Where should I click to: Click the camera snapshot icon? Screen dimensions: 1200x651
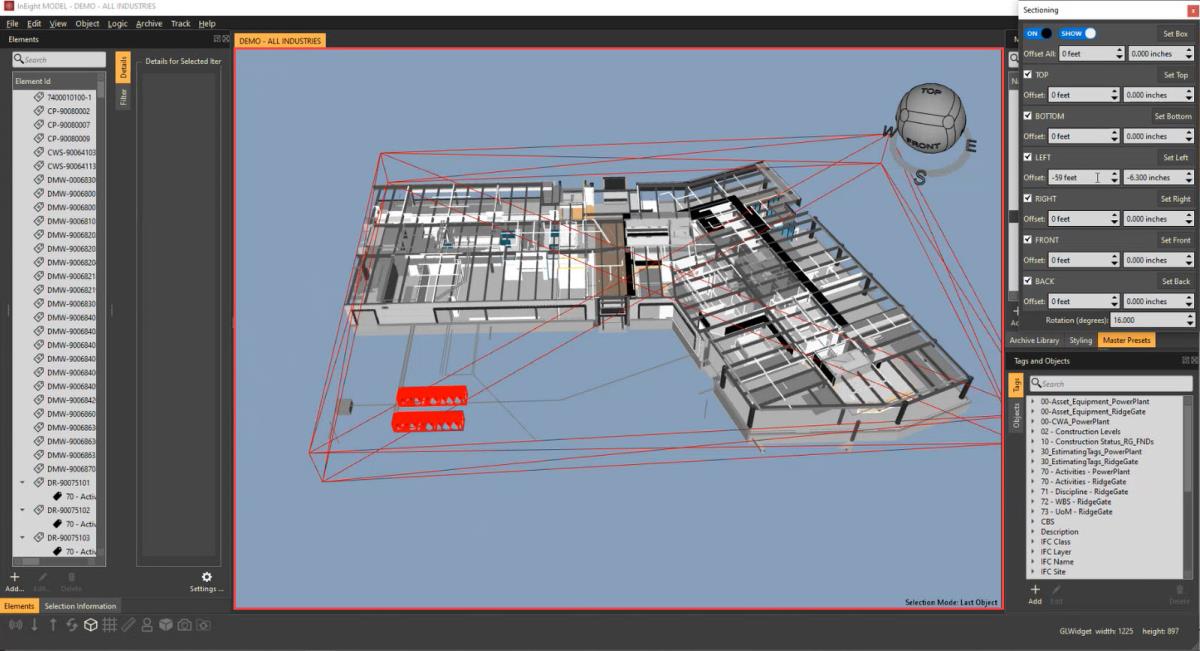click(x=184, y=625)
